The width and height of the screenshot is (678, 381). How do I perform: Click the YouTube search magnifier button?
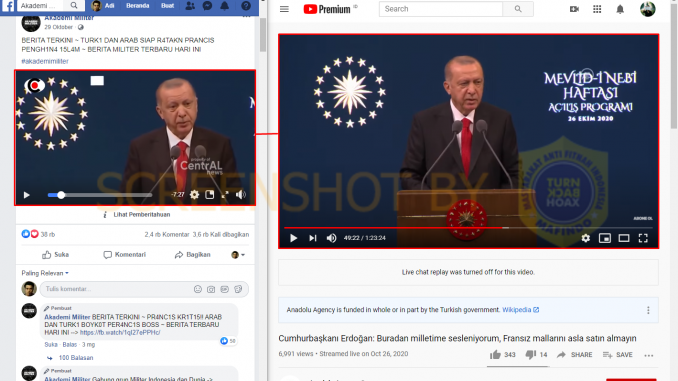tap(518, 9)
